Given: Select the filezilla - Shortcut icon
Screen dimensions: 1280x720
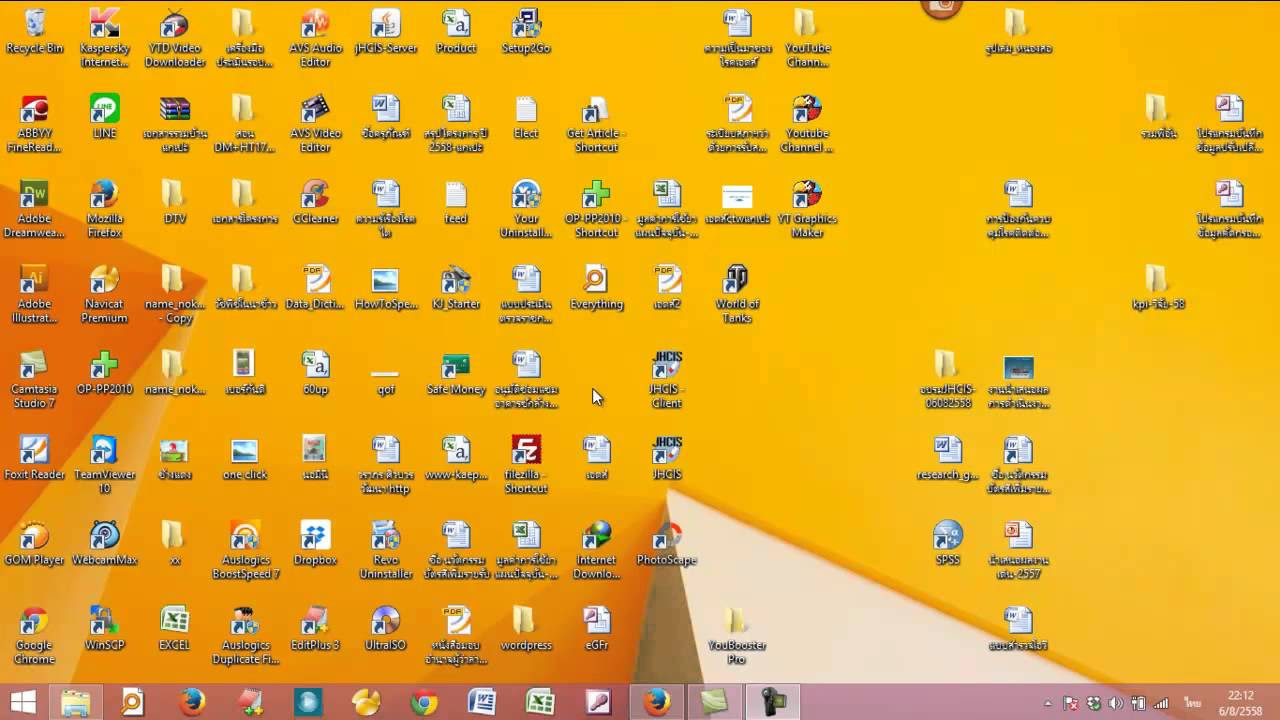Looking at the screenshot, I should [x=526, y=465].
